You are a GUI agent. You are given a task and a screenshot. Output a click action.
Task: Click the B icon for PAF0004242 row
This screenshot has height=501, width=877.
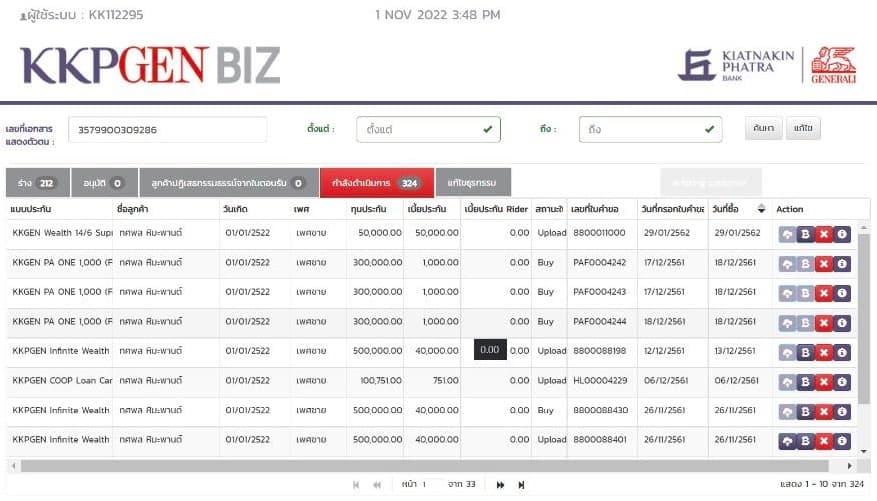[x=806, y=263]
